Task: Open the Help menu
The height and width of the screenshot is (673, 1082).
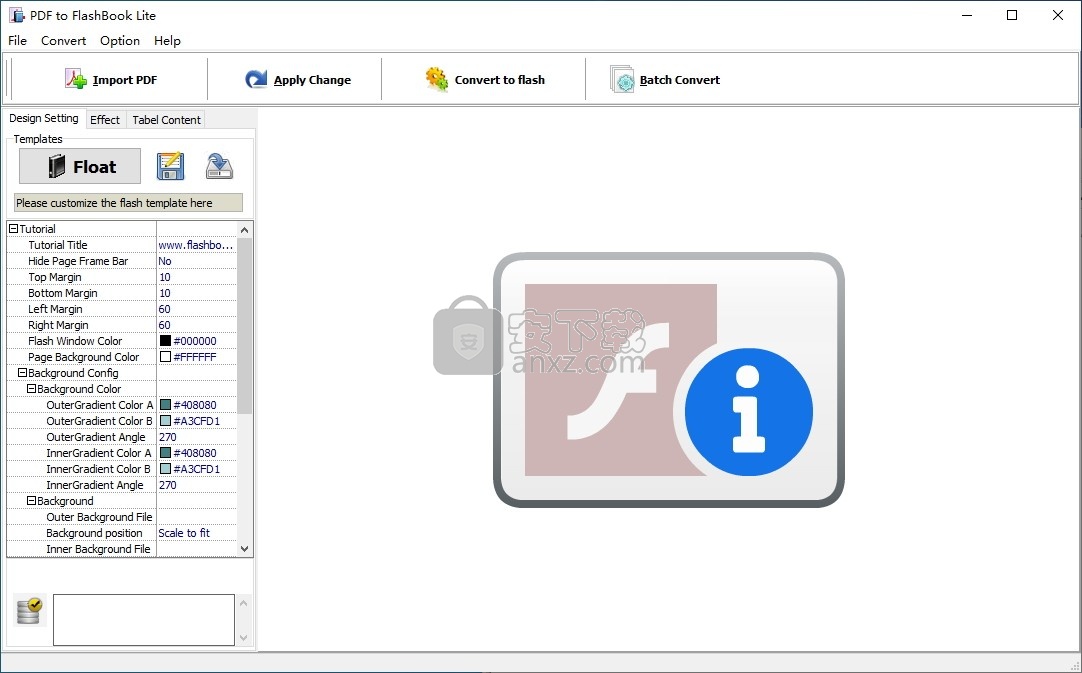Action: [x=167, y=41]
